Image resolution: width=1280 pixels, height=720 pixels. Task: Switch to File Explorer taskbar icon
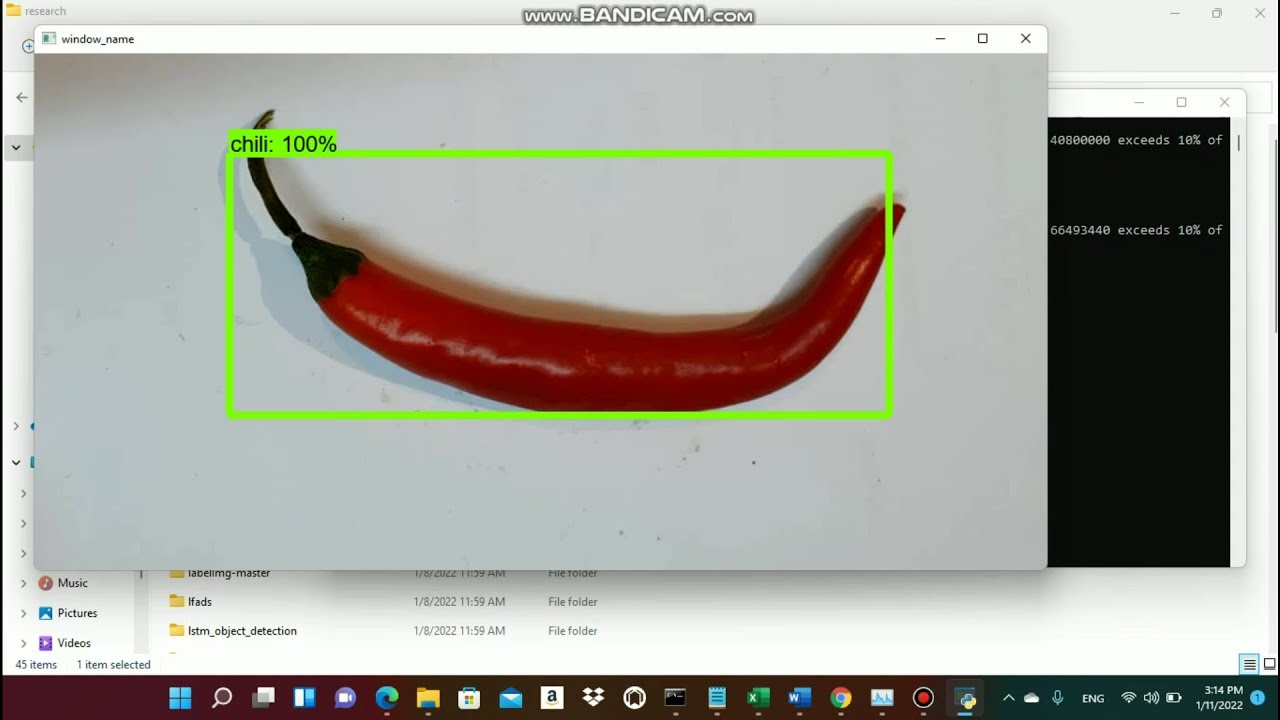click(428, 697)
